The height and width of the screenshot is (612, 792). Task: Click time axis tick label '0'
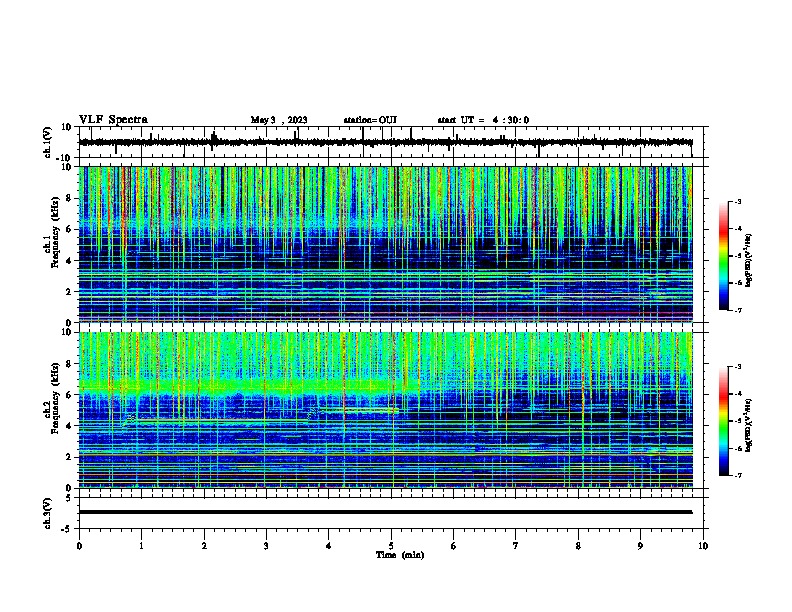click(x=79, y=546)
